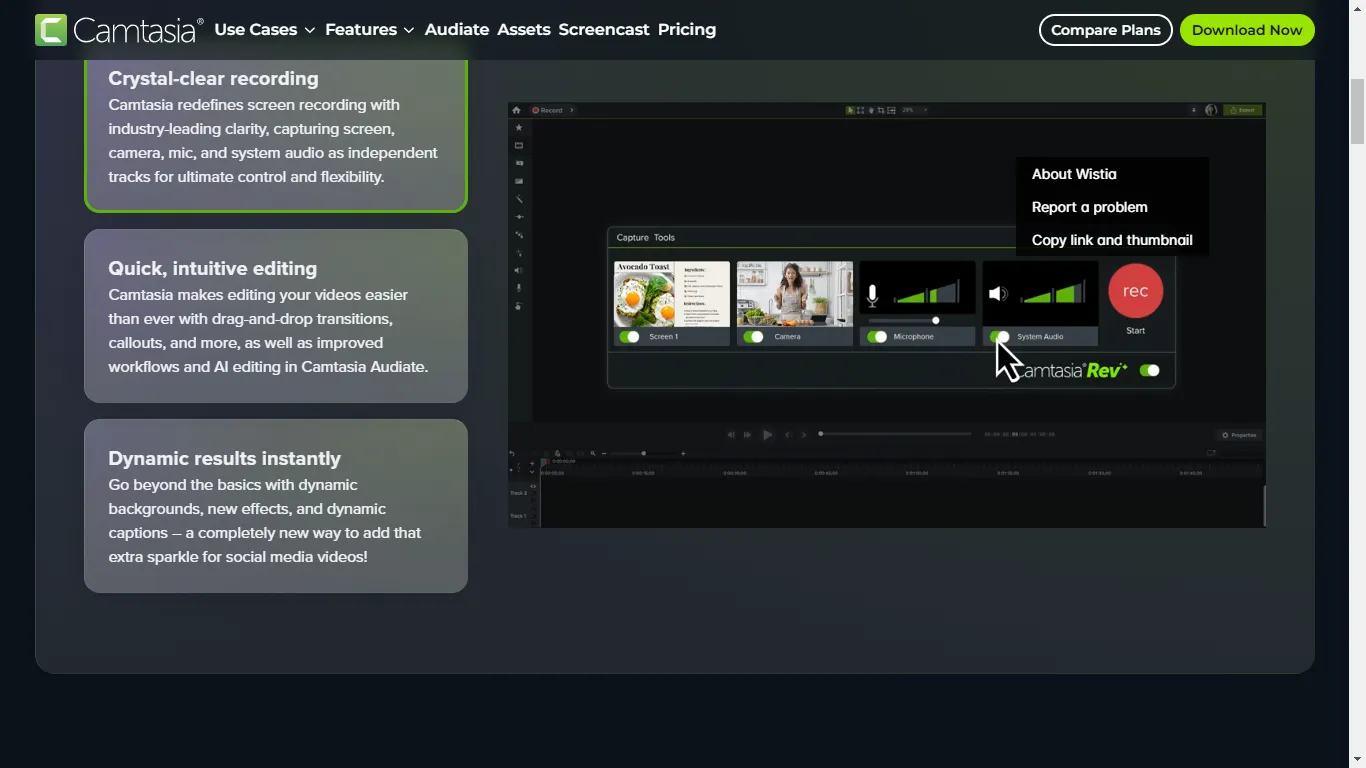Select the Dynamic results instantly card

(276, 506)
